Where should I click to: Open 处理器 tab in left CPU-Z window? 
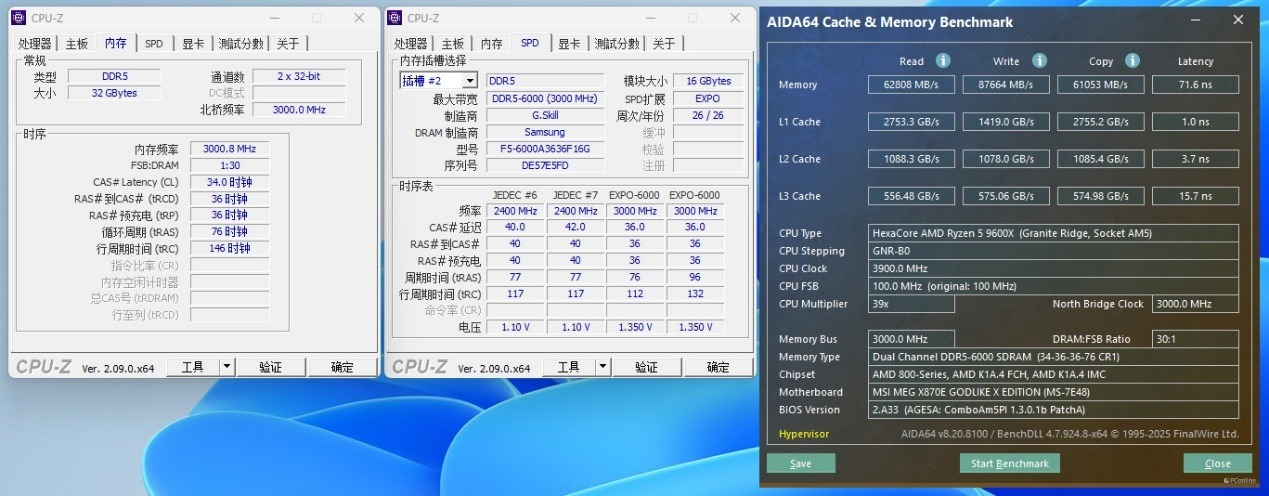[35, 44]
